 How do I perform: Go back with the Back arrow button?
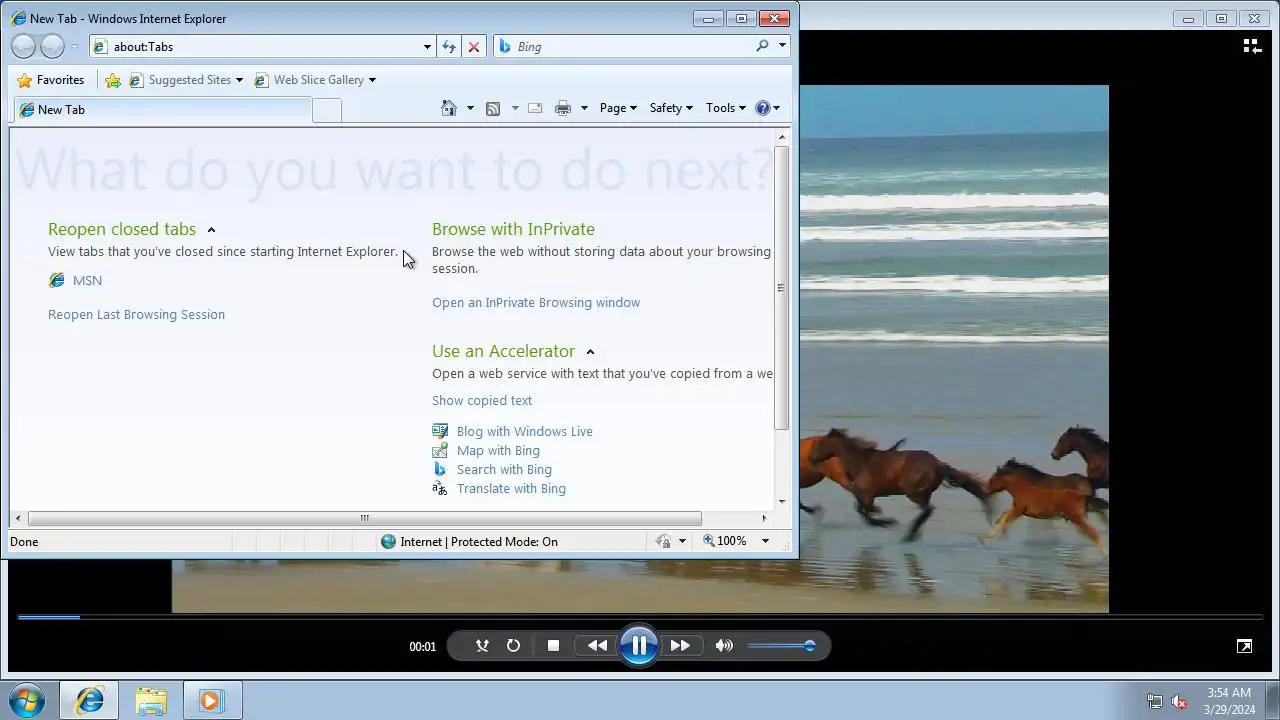click(23, 46)
